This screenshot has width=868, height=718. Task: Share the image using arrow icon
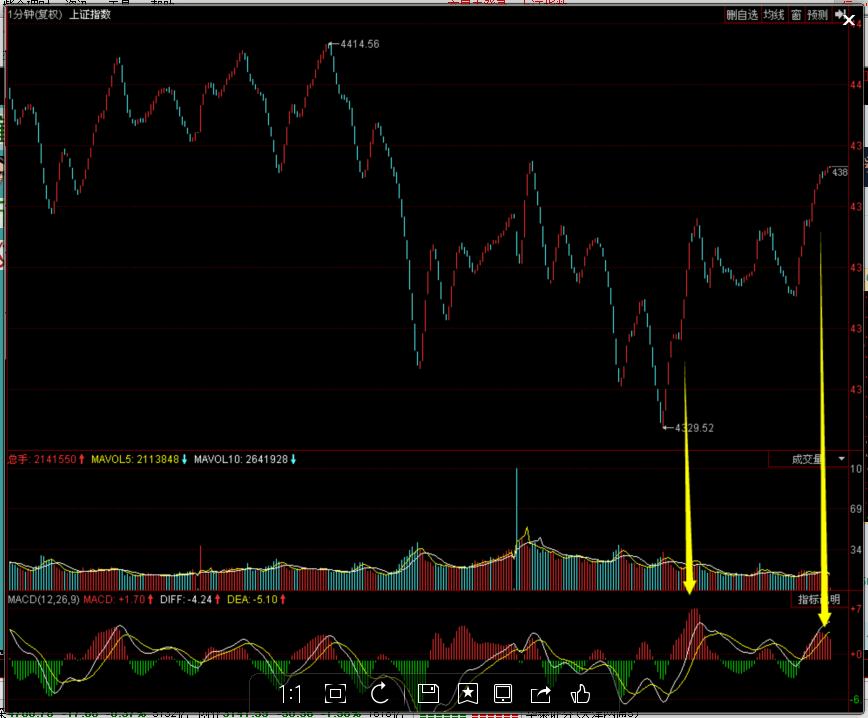tap(541, 694)
